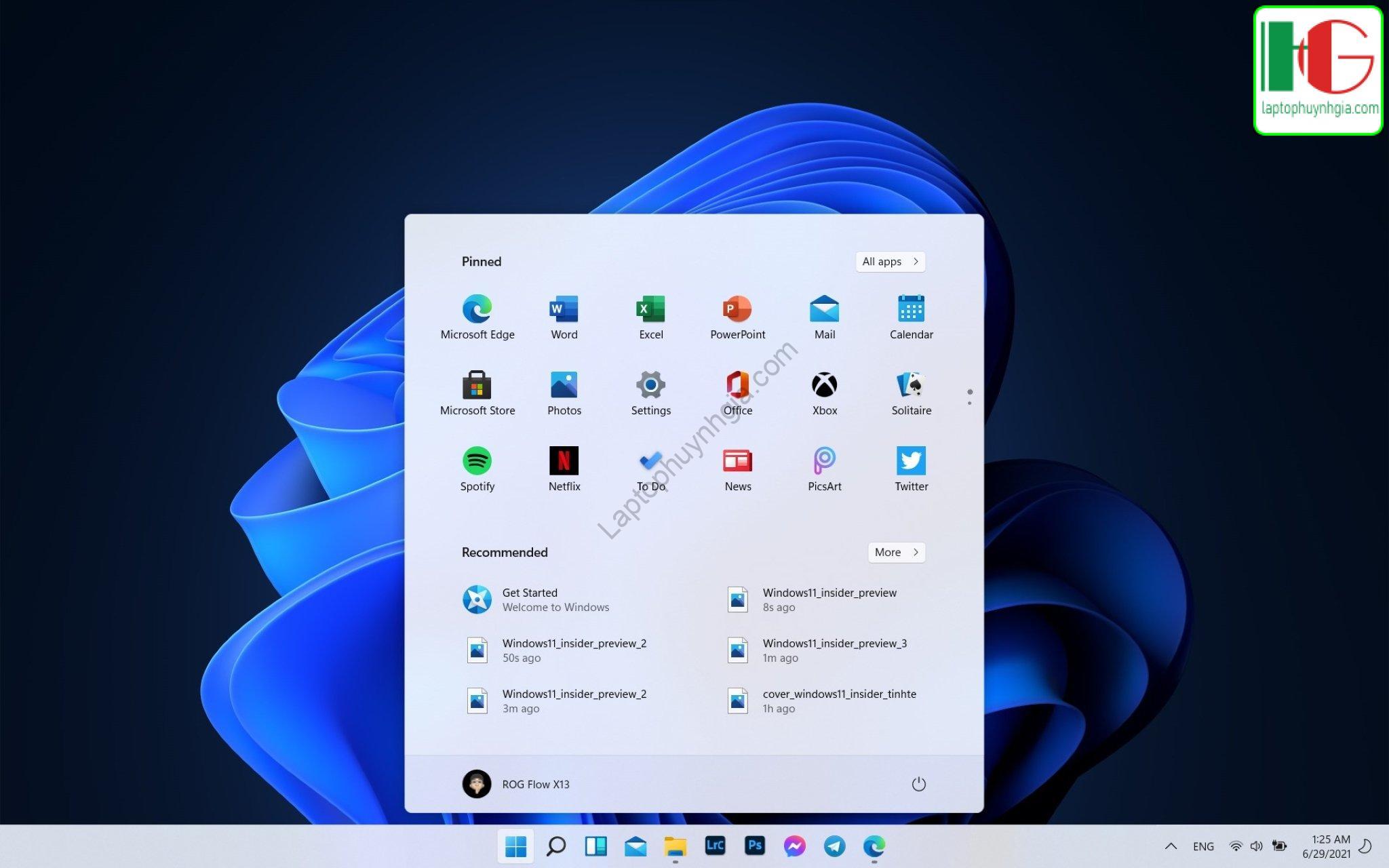
Task: Open Lightroom from the taskbar
Action: pyautogui.click(x=714, y=846)
